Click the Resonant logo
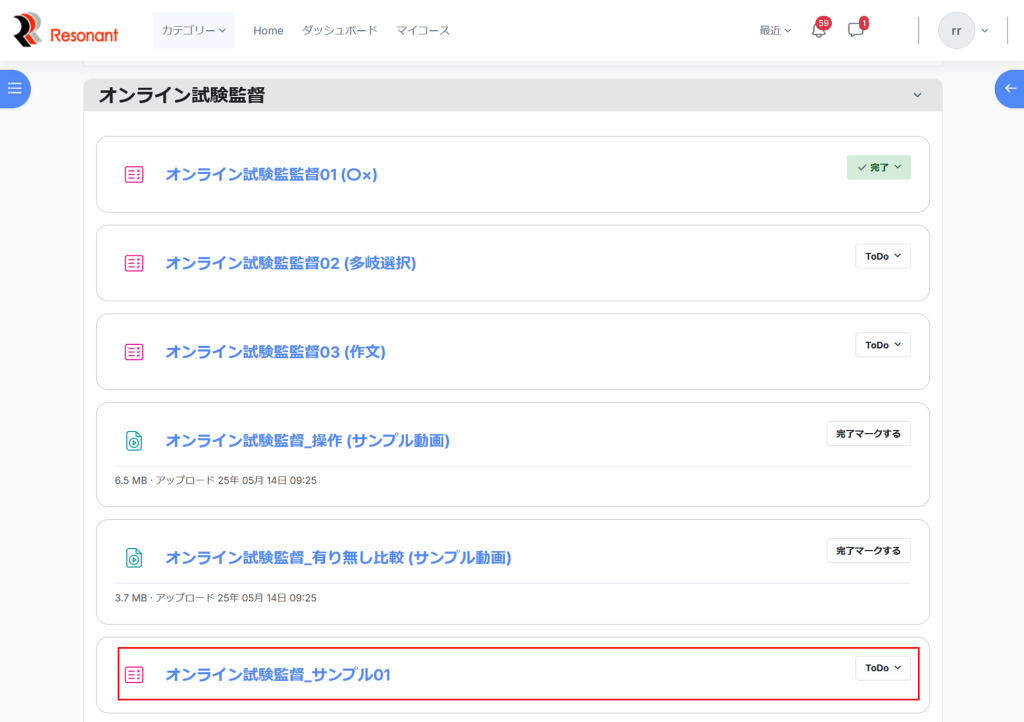Viewport: 1024px width, 722px height. (x=65, y=31)
